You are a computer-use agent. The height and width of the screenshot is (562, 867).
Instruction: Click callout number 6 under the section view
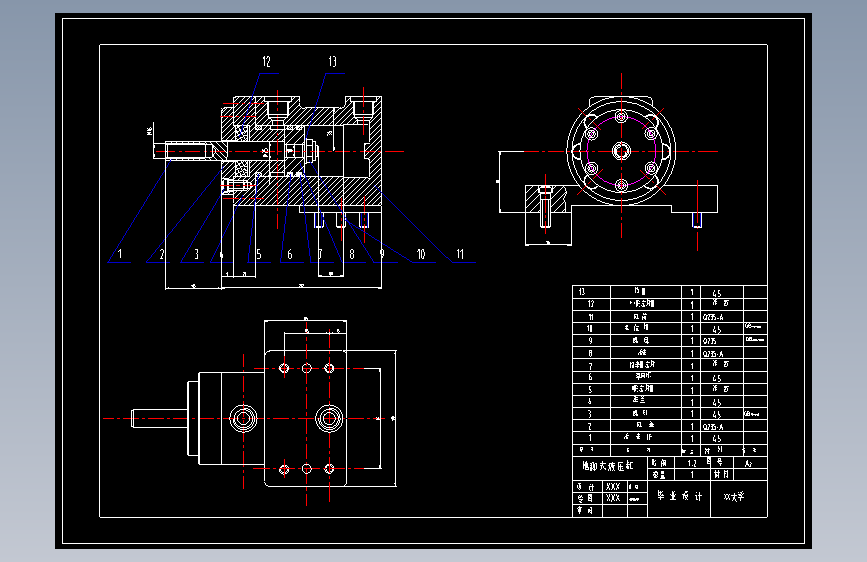pos(290,254)
